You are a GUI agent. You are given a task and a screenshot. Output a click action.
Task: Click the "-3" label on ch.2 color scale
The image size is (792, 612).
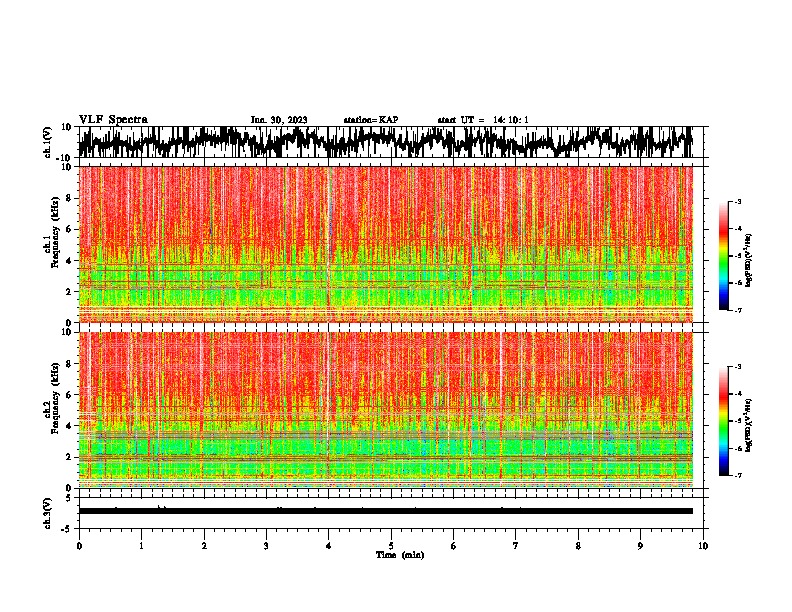[x=737, y=367]
